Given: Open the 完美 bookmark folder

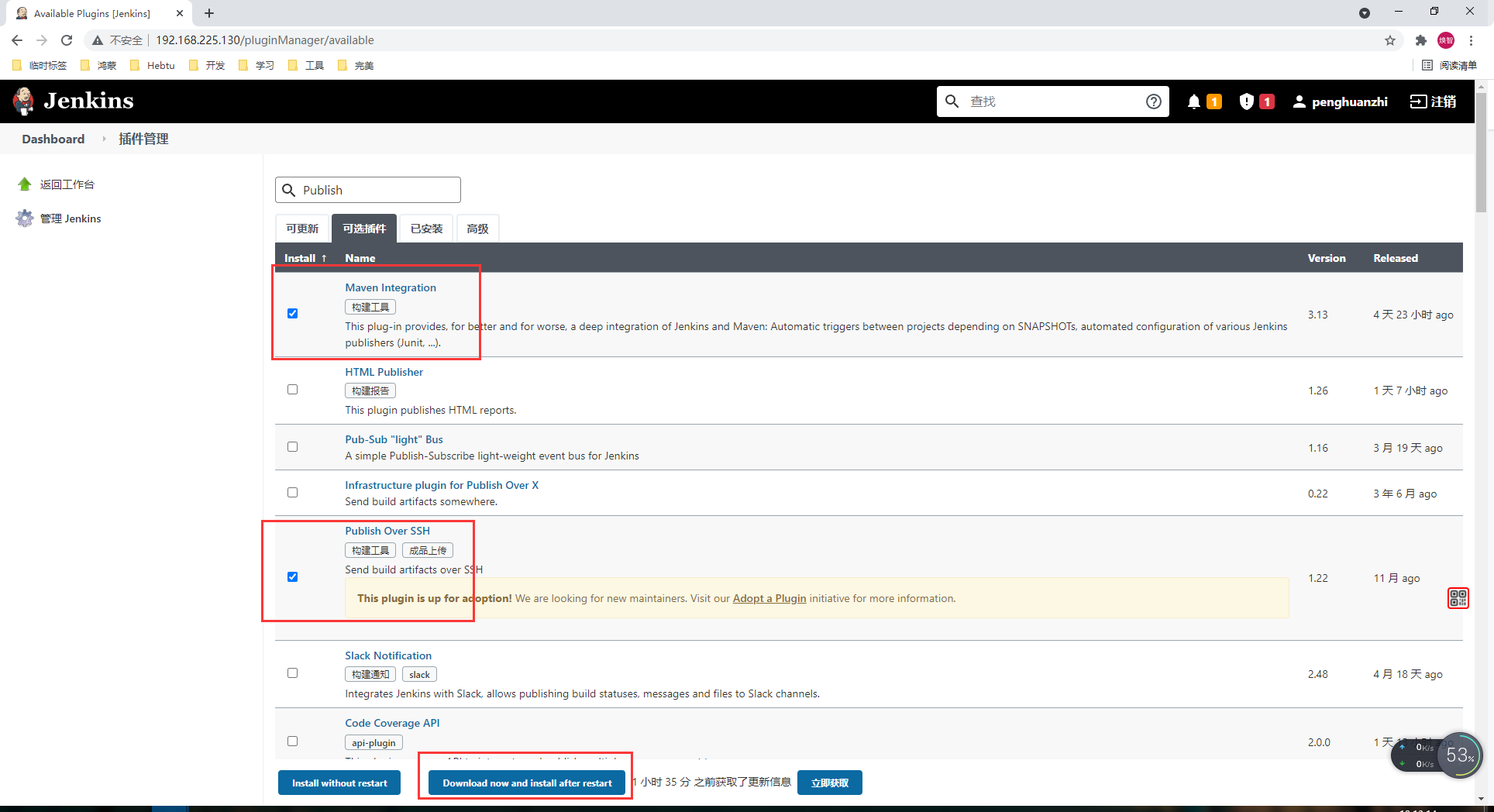Looking at the screenshot, I should click(356, 66).
